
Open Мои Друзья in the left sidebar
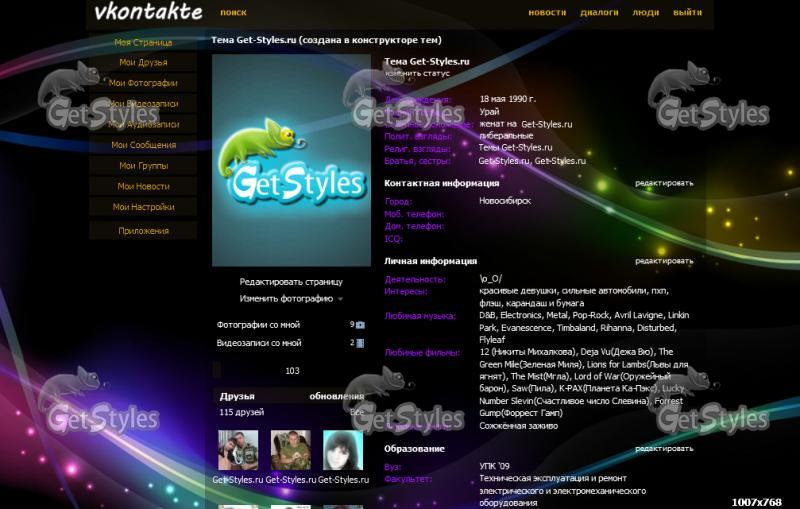coord(143,63)
